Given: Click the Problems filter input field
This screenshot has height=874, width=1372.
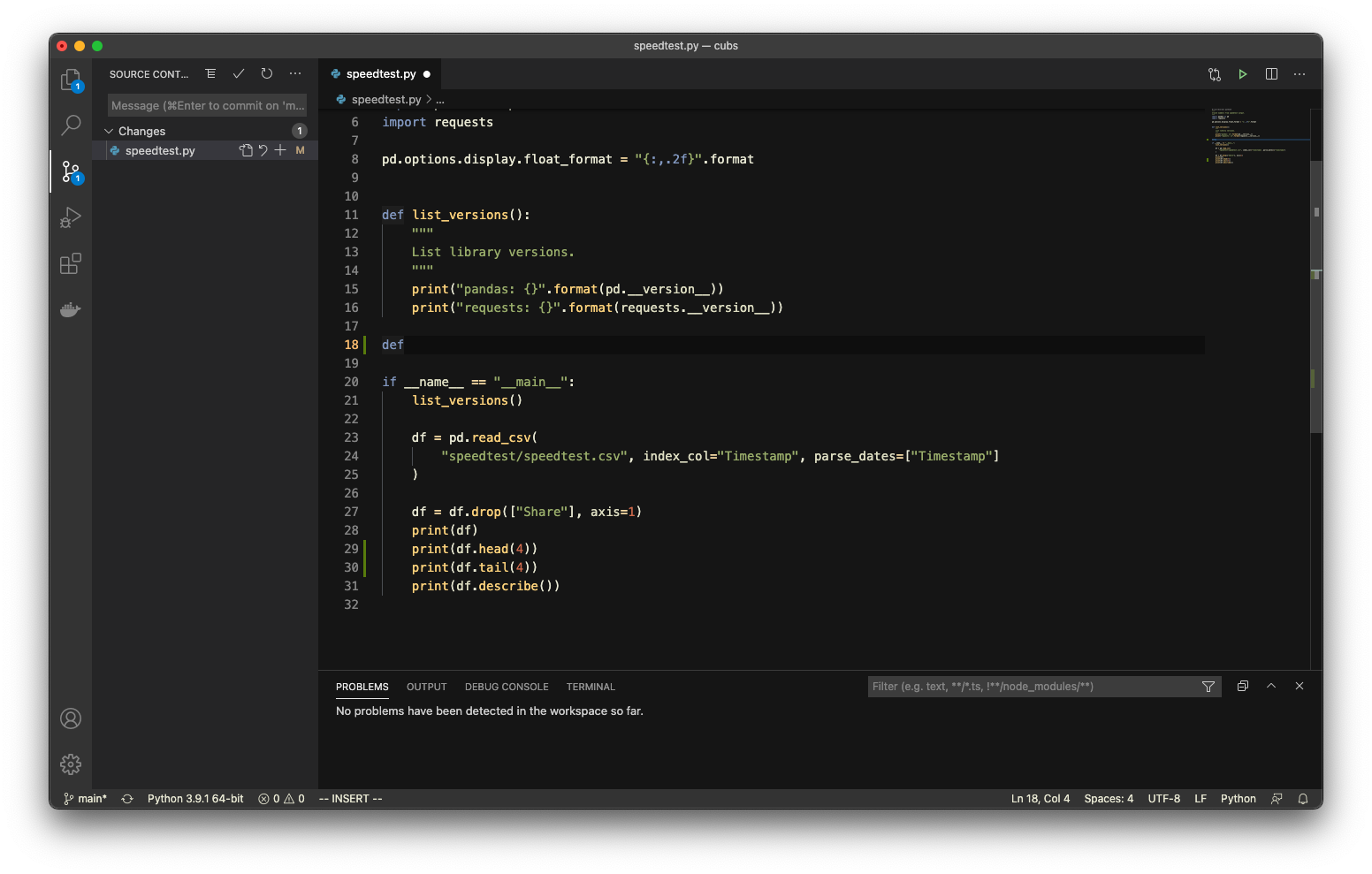Looking at the screenshot, I should pyautogui.click(x=1017, y=686).
